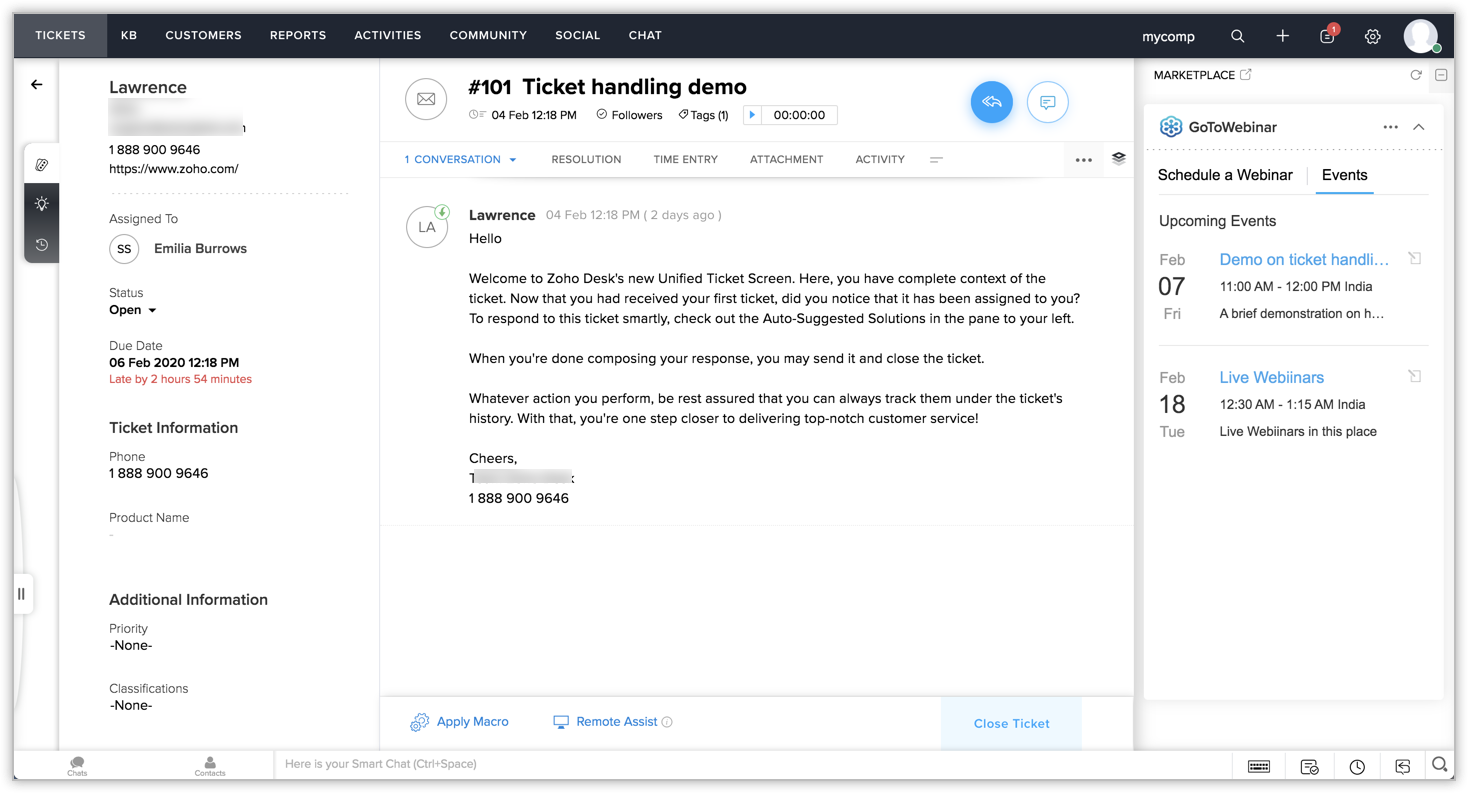Open the settings gear icon
The width and height of the screenshot is (1468, 793).
(1373, 36)
